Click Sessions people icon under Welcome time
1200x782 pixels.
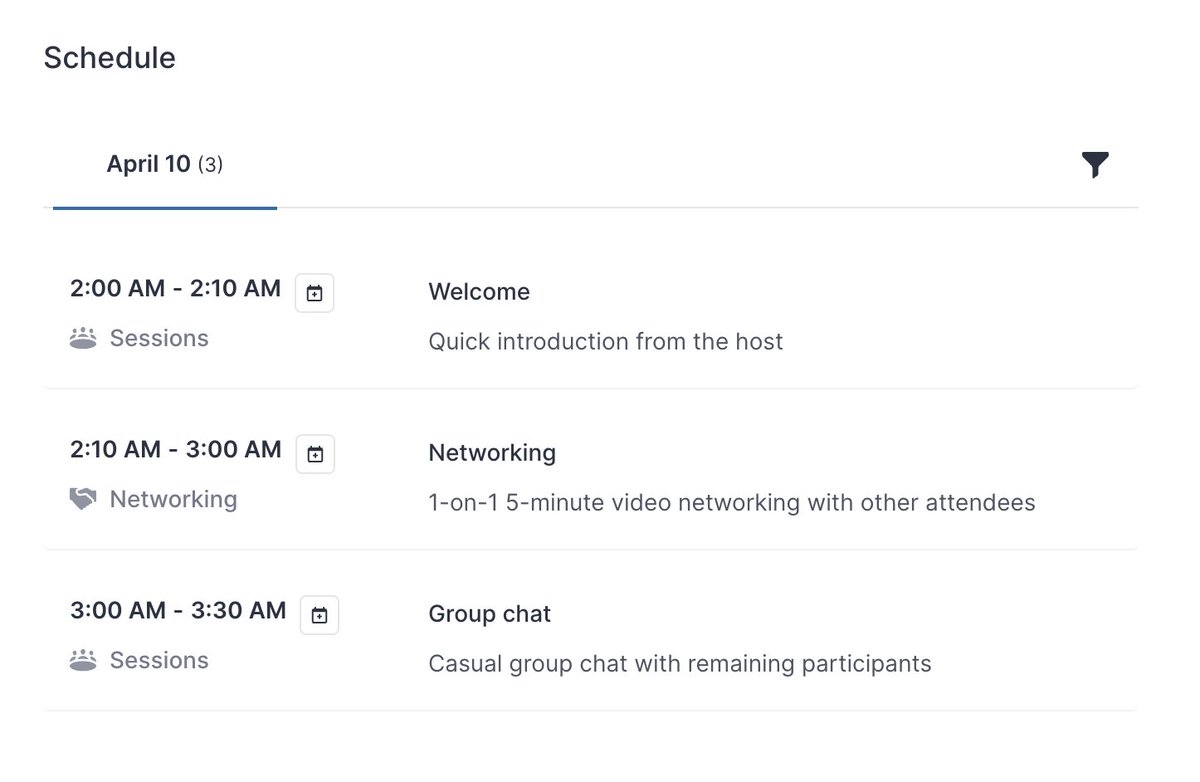pyautogui.click(x=83, y=339)
